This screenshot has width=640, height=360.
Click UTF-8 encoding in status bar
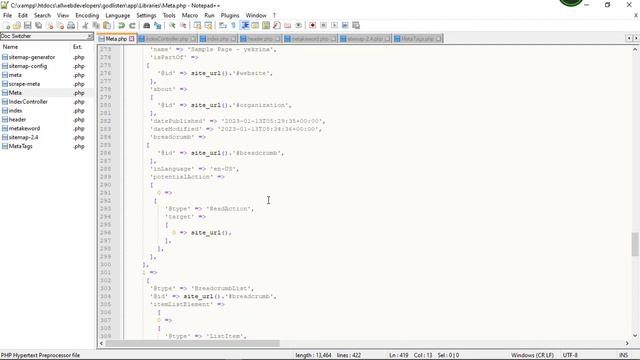[570, 355]
